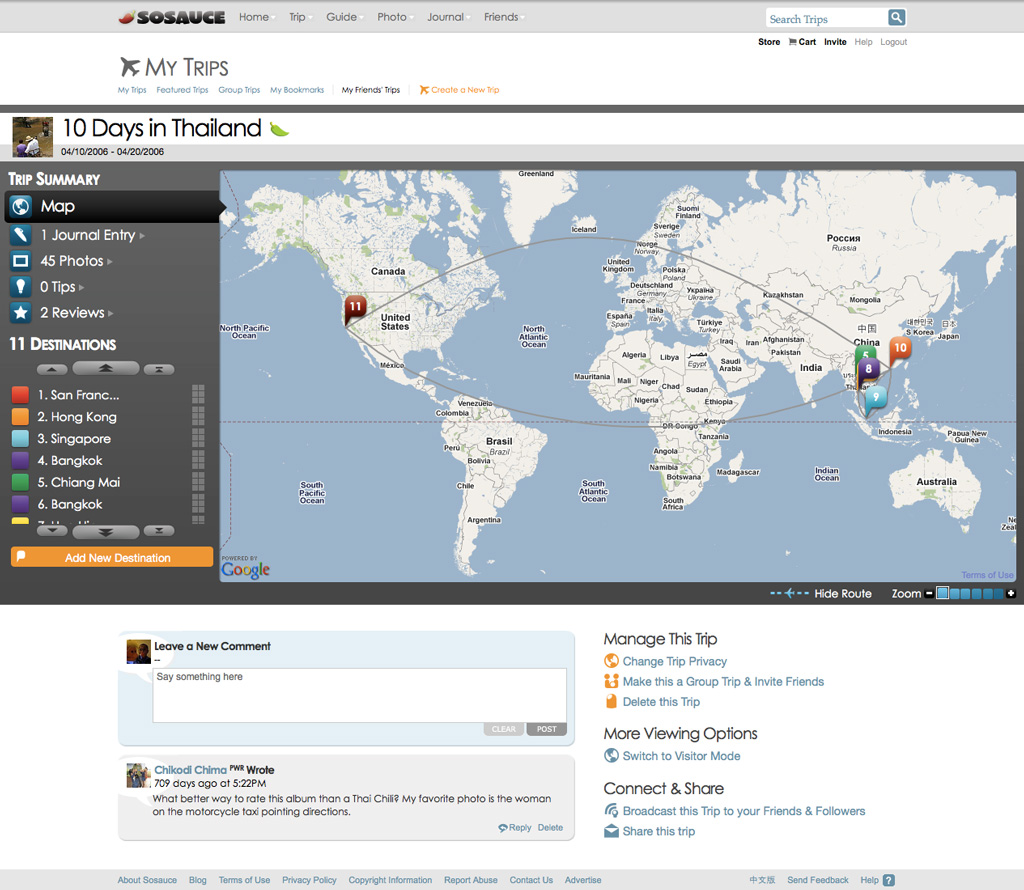This screenshot has height=890, width=1024.
Task: Click the POST comment button
Action: tap(547, 729)
